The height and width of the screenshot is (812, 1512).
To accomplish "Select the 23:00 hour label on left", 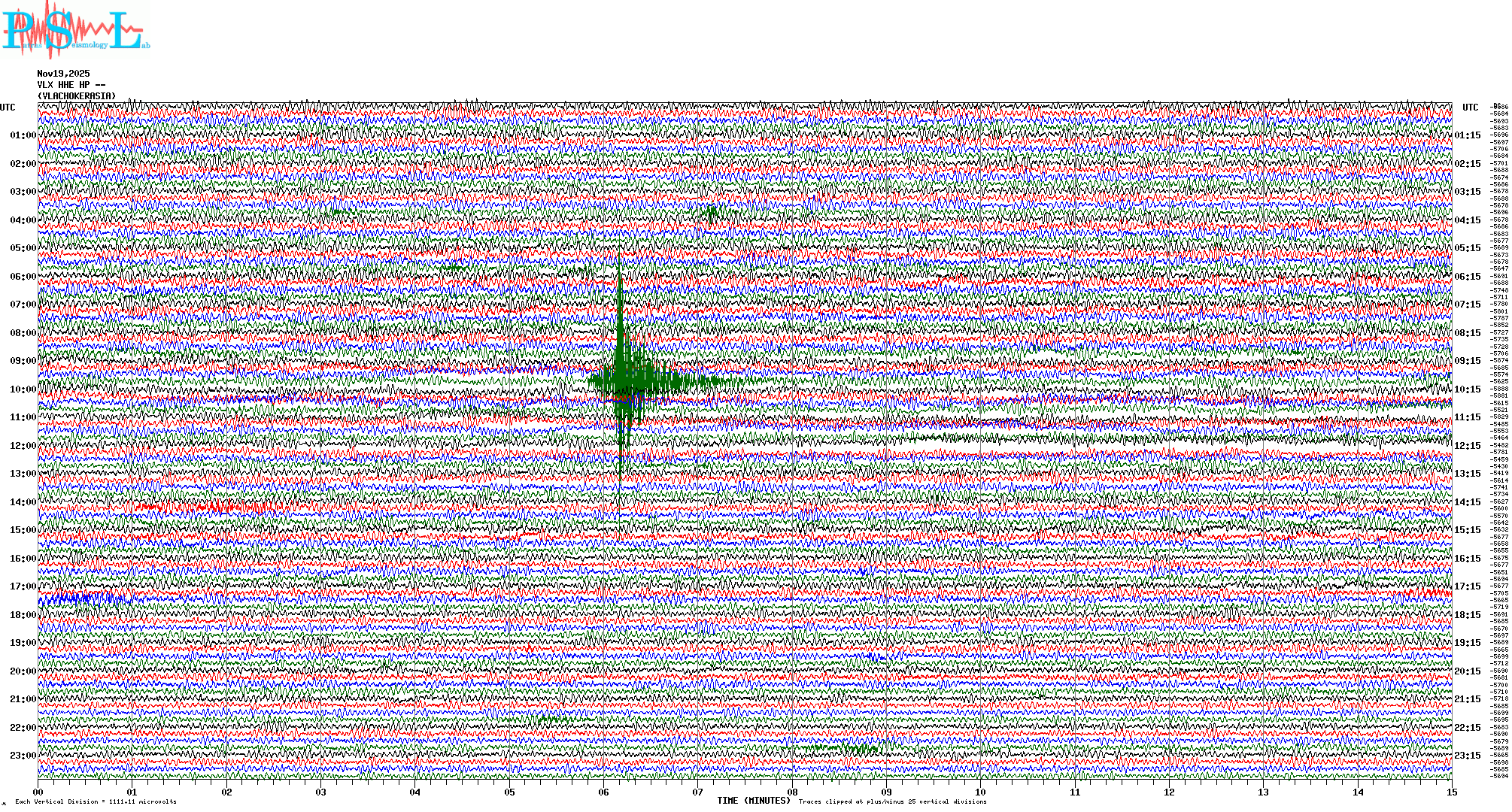I will (23, 756).
